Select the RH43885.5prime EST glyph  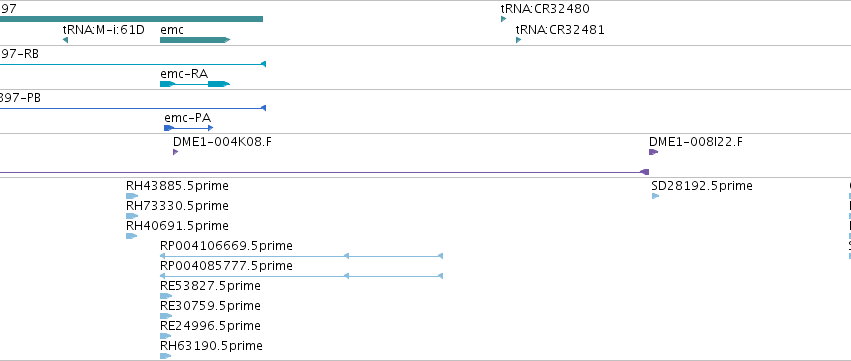coord(132,196)
